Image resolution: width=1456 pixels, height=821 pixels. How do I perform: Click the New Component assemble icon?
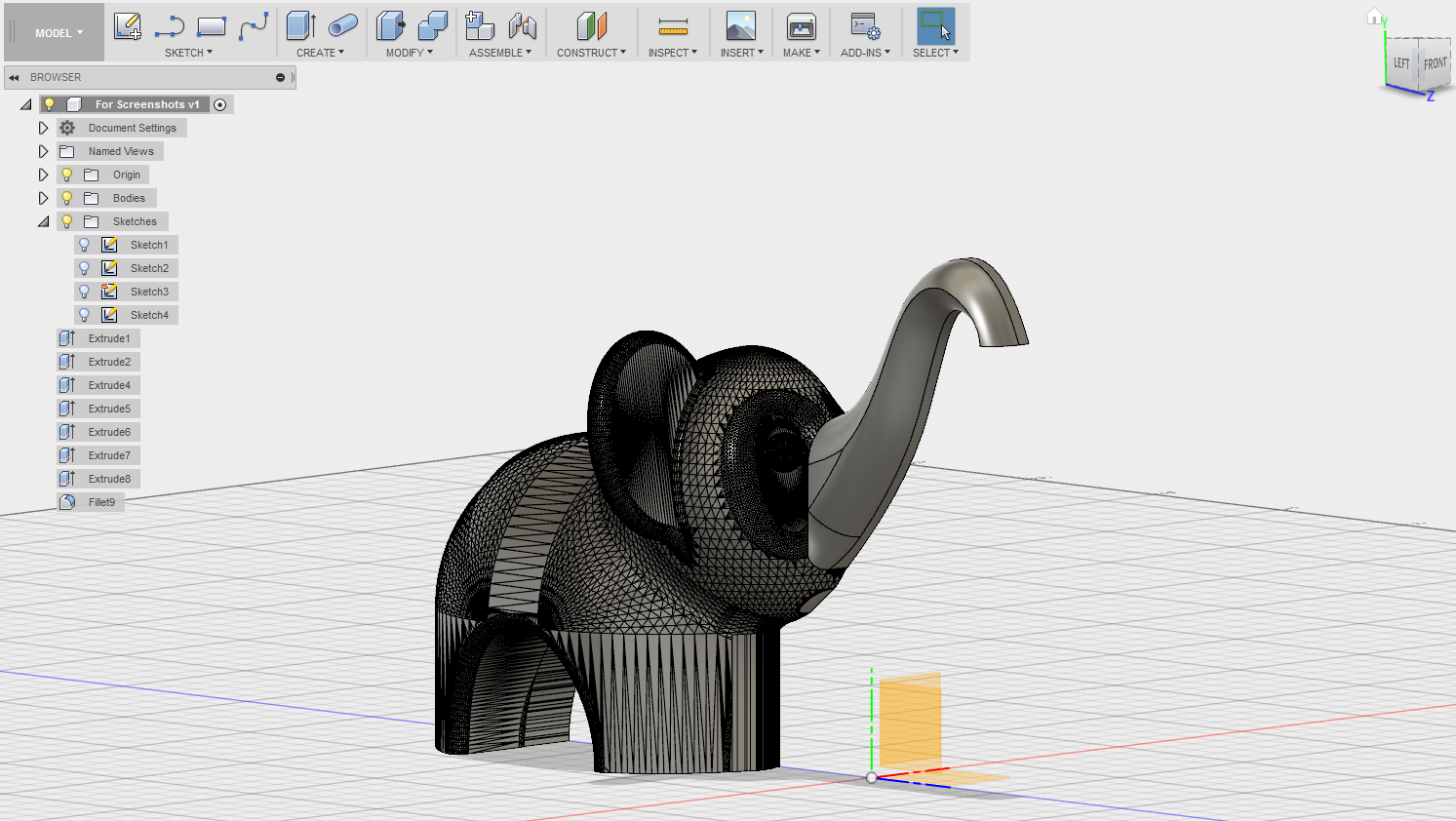[x=479, y=26]
